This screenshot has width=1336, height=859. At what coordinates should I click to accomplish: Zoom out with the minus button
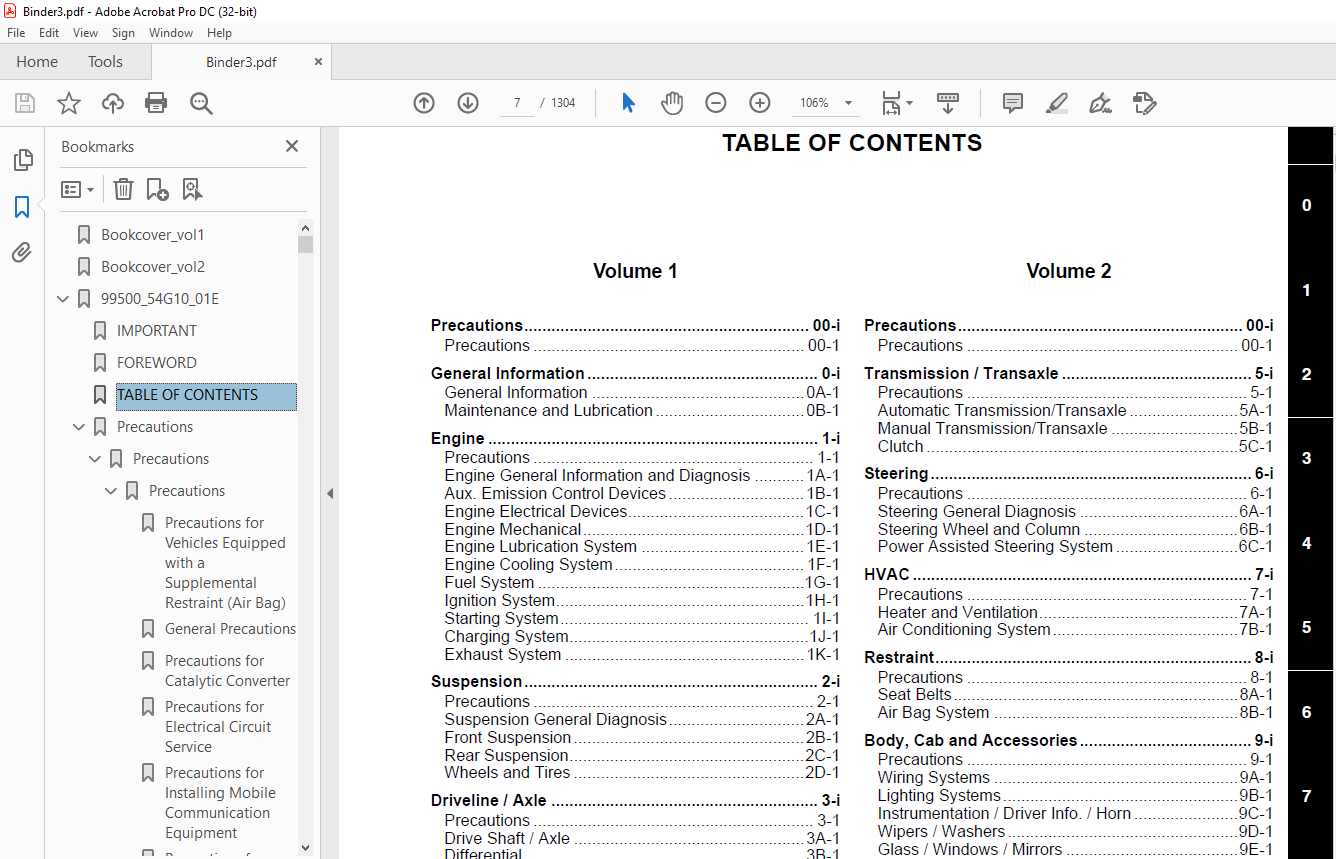pyautogui.click(x=716, y=103)
